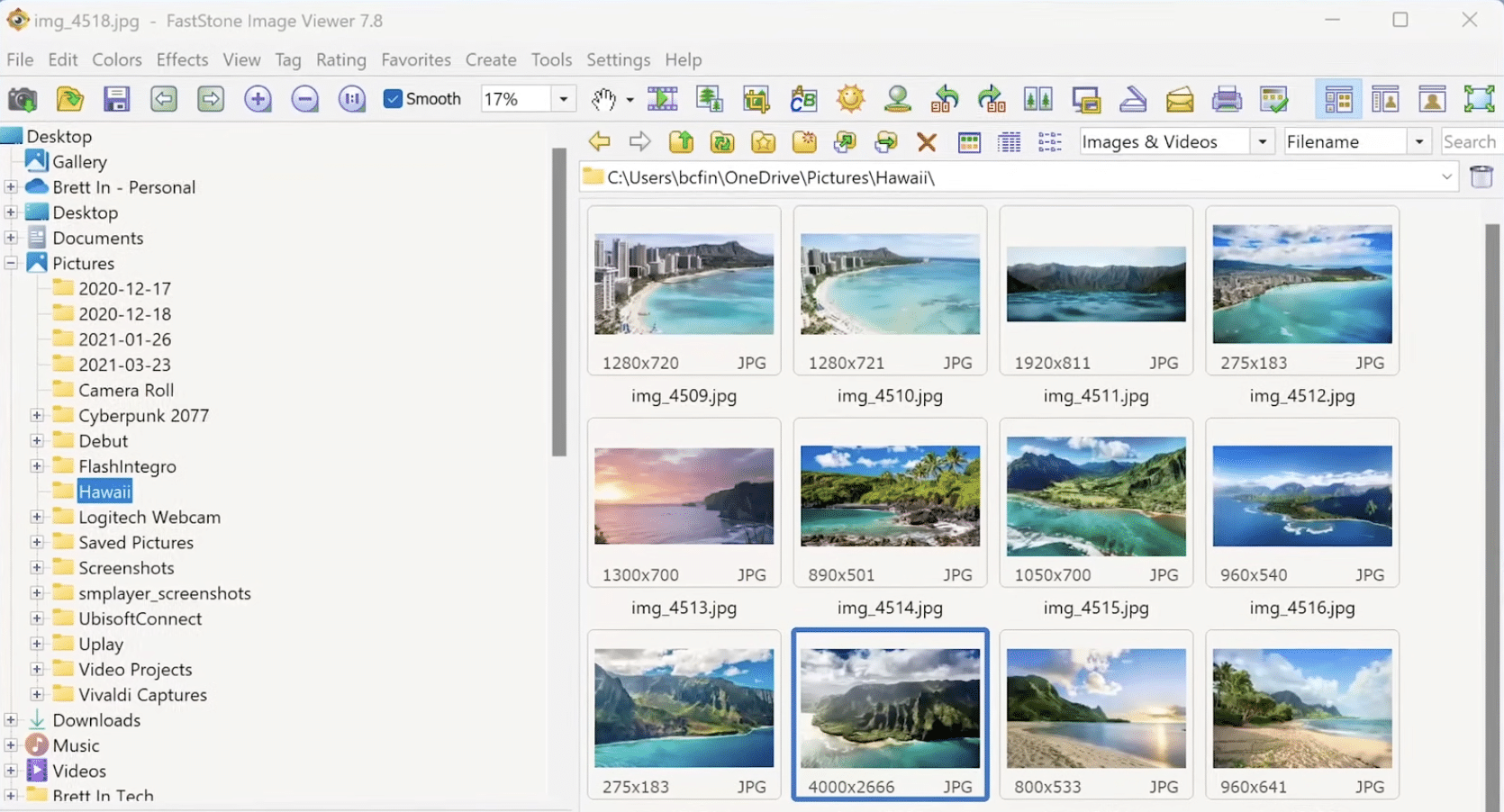Rotate the image right 90 degrees
The width and height of the screenshot is (1504, 812).
[x=992, y=99]
